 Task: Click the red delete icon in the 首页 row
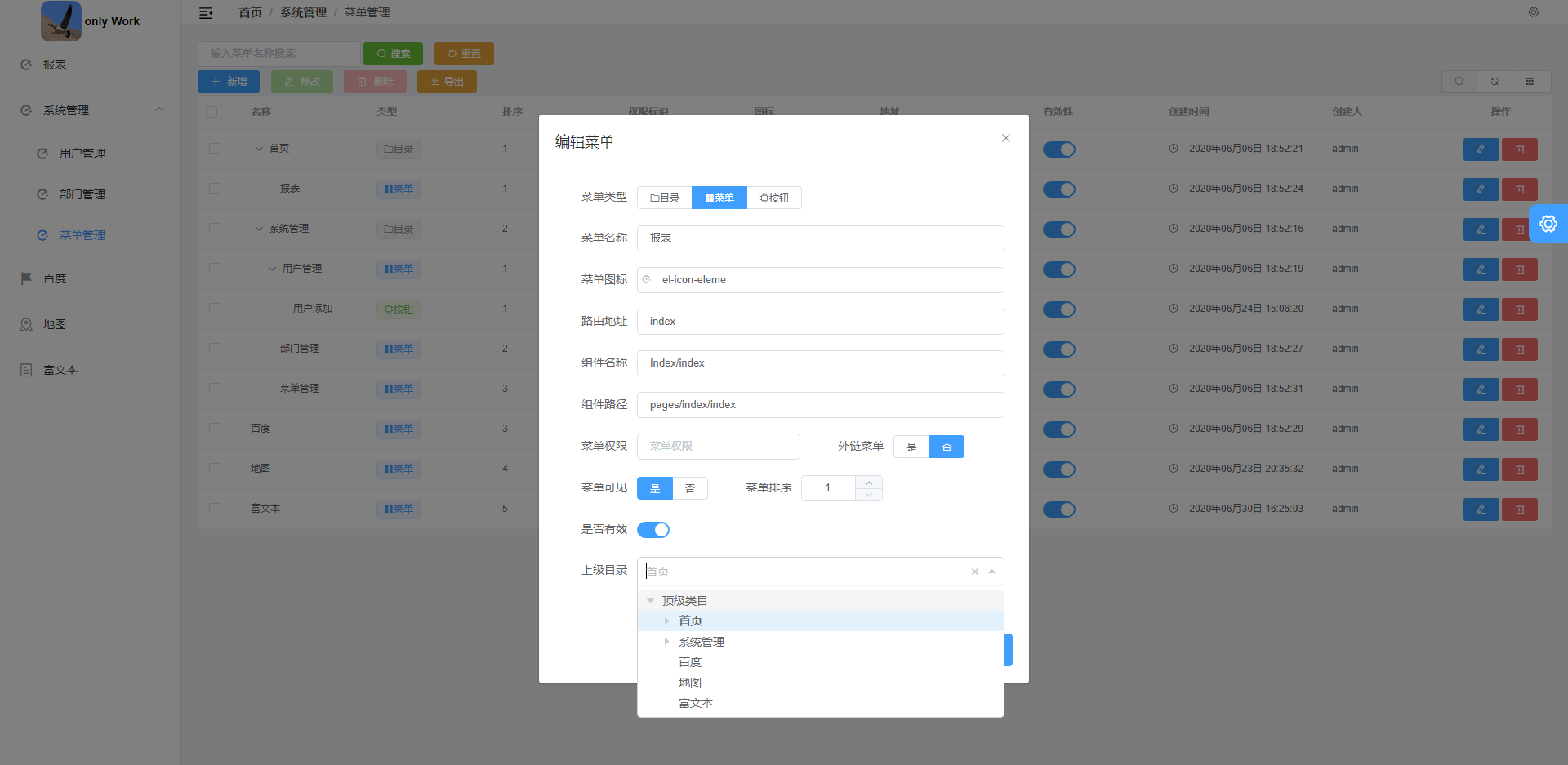[x=1520, y=149]
